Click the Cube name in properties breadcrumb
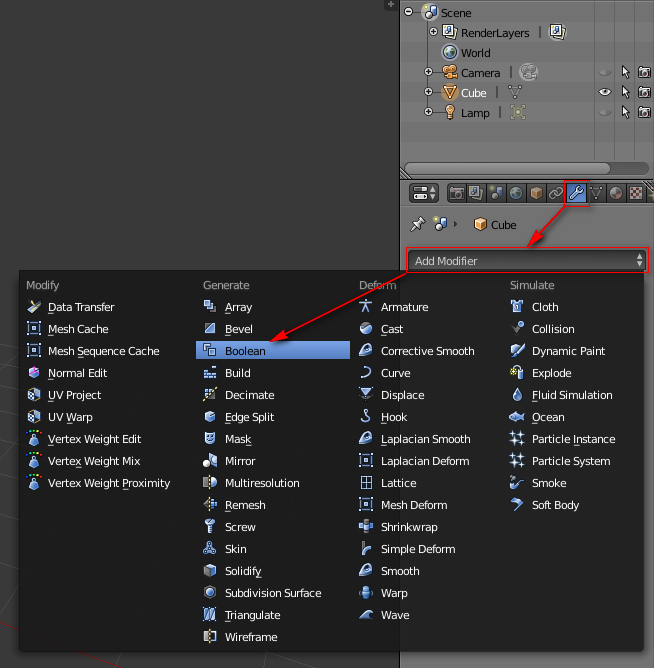654x668 pixels. pyautogui.click(x=503, y=225)
